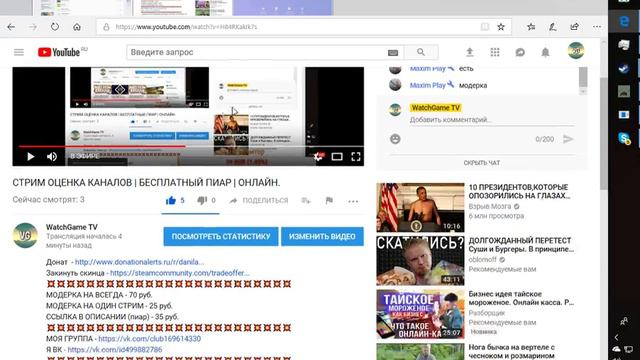Open title 'ДОЛГОЖДАННЫЙ ПЕРЕТЕСТ Суши и Бургеры'

pyautogui.click(x=521, y=245)
